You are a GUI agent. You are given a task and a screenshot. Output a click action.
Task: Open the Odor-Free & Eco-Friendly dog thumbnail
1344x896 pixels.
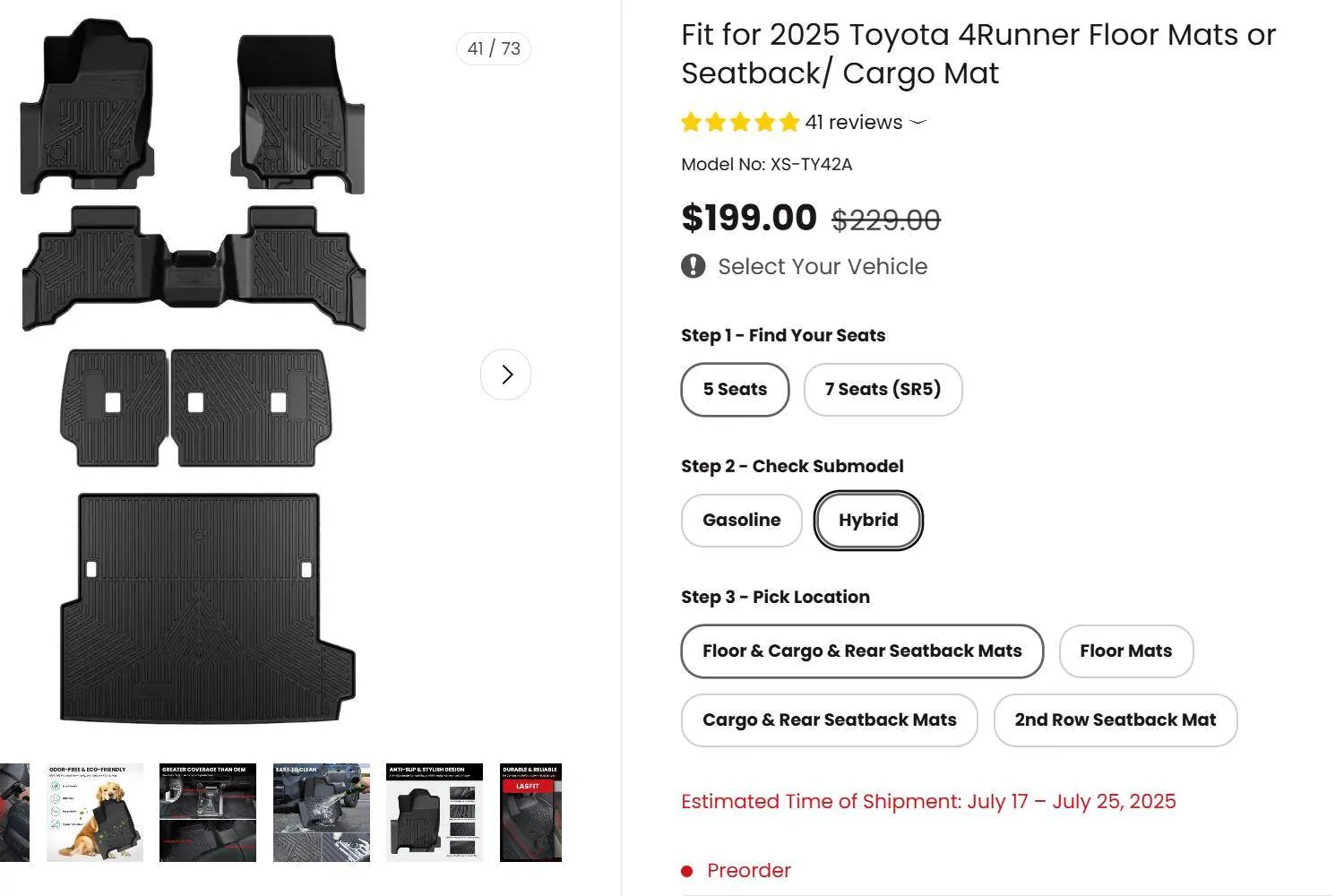(94, 811)
